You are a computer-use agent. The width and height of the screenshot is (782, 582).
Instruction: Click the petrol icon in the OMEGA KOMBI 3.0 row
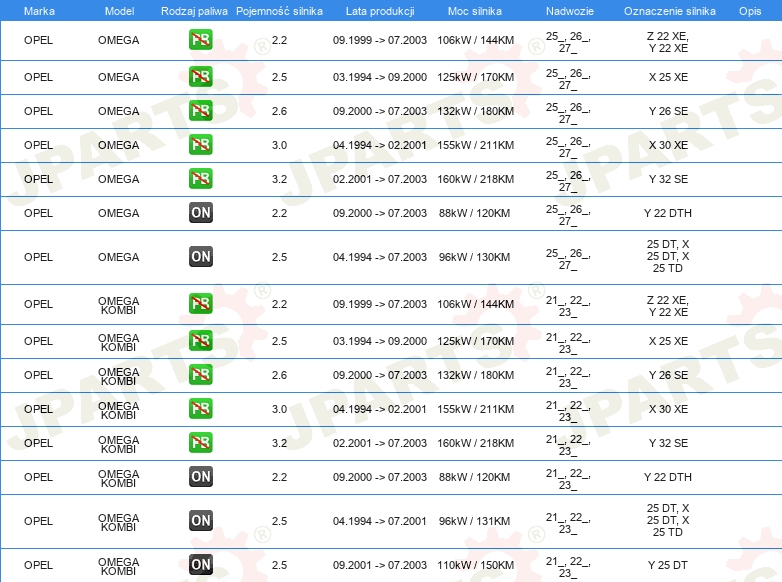(200, 408)
